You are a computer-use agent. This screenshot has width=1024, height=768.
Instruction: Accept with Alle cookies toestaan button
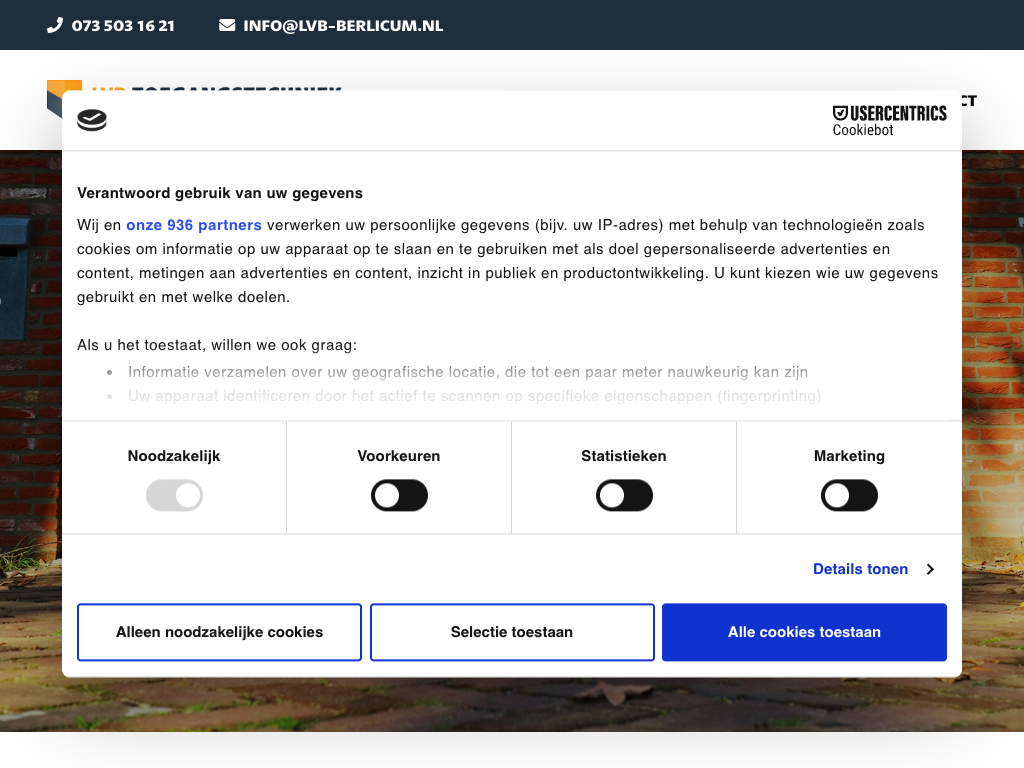(x=804, y=632)
